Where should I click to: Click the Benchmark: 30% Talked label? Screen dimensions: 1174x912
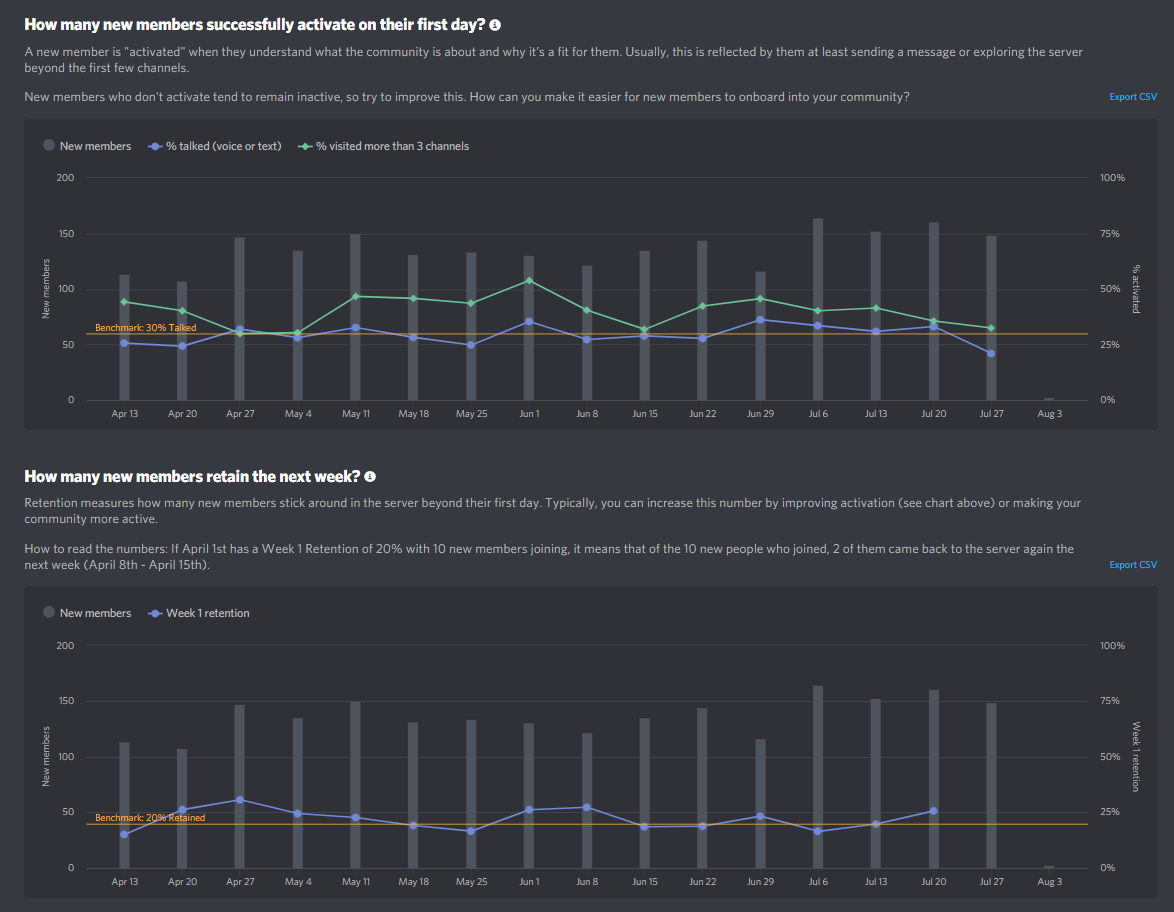tap(145, 327)
